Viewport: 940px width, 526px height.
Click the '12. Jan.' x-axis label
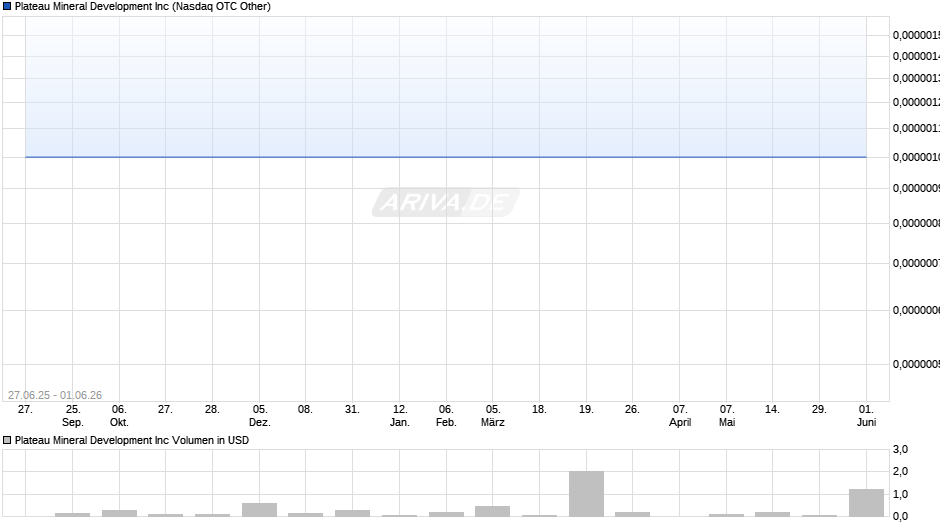(400, 416)
